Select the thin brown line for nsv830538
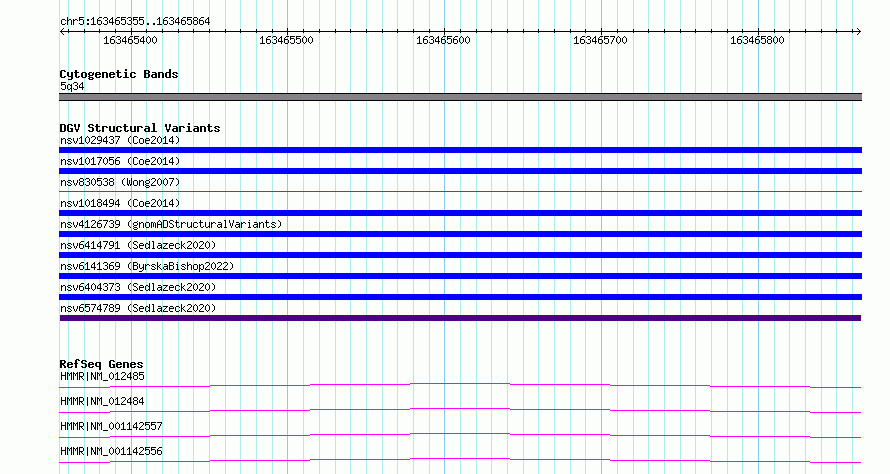 (460, 191)
